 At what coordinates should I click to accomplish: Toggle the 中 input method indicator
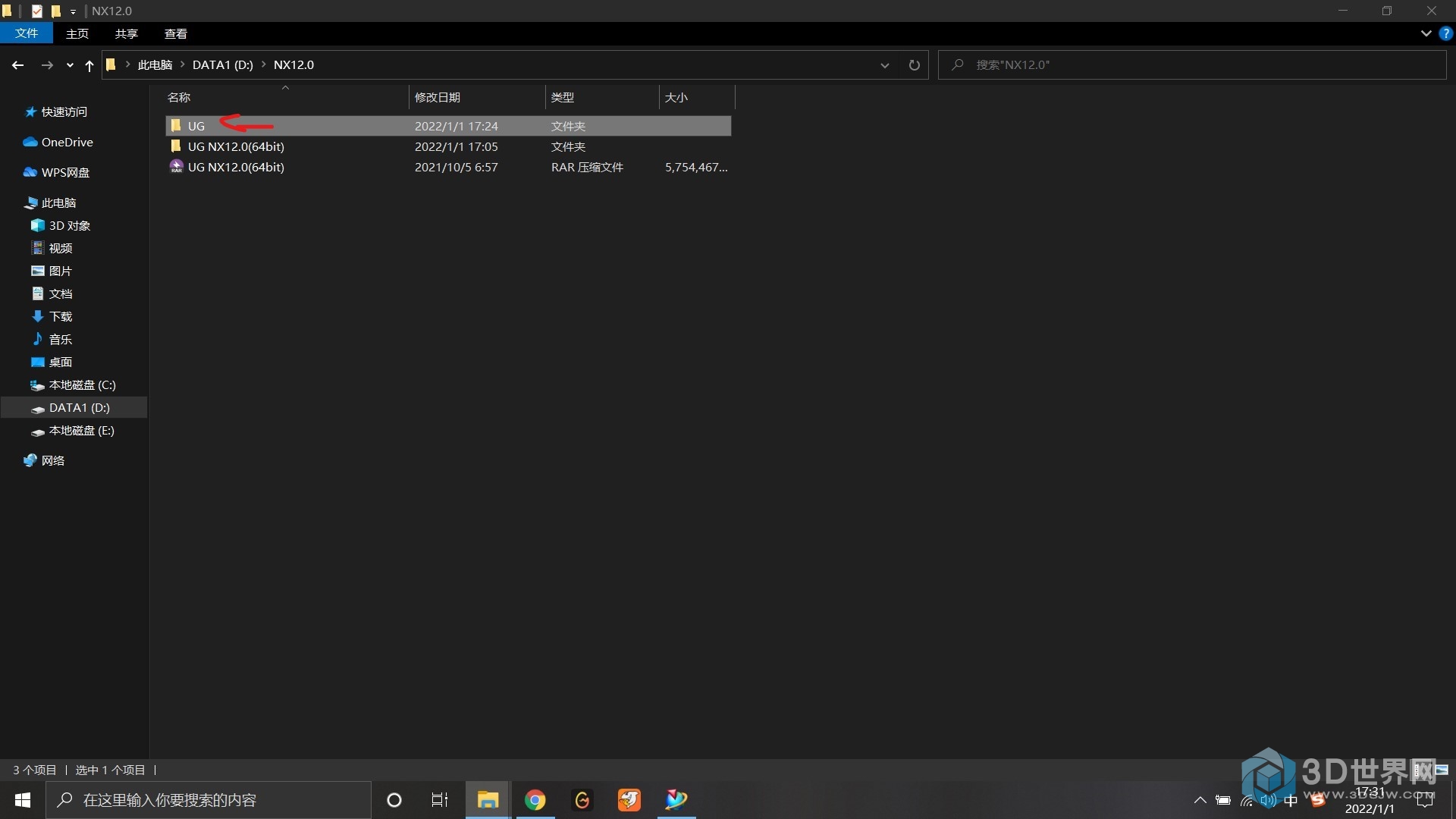pyautogui.click(x=1290, y=800)
